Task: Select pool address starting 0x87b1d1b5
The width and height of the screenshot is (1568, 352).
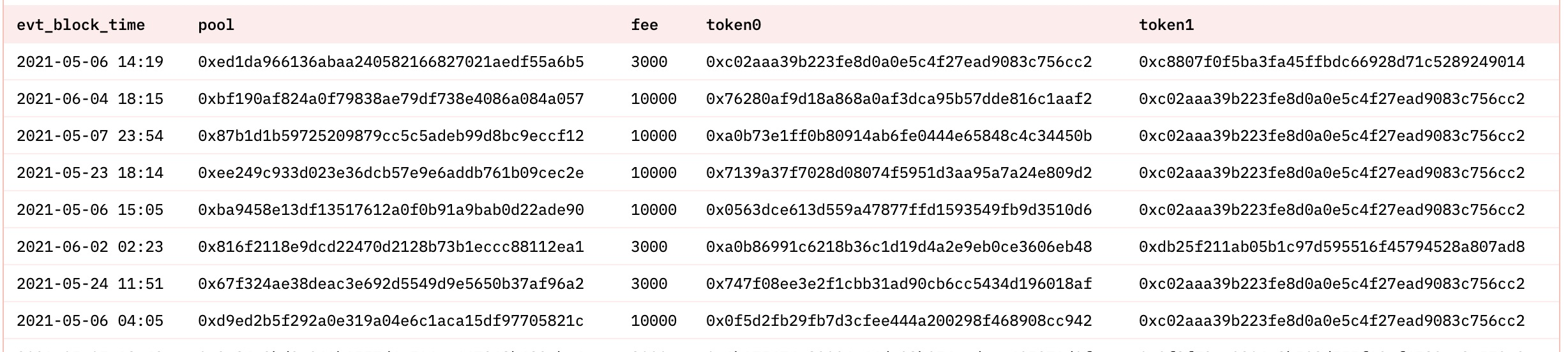Action: [391, 136]
